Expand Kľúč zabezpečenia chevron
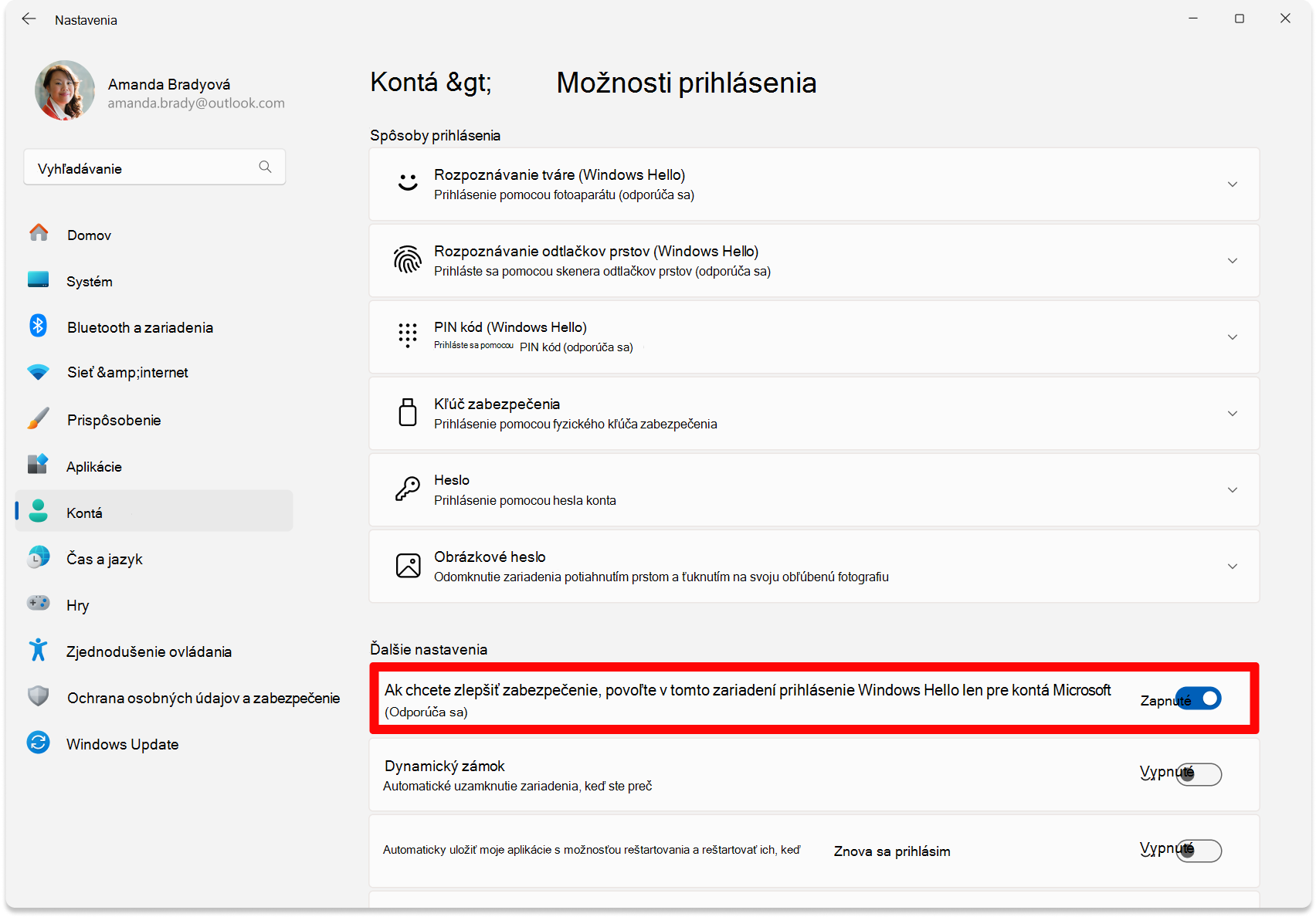Screen dimensions: 1316x917 [1233, 413]
